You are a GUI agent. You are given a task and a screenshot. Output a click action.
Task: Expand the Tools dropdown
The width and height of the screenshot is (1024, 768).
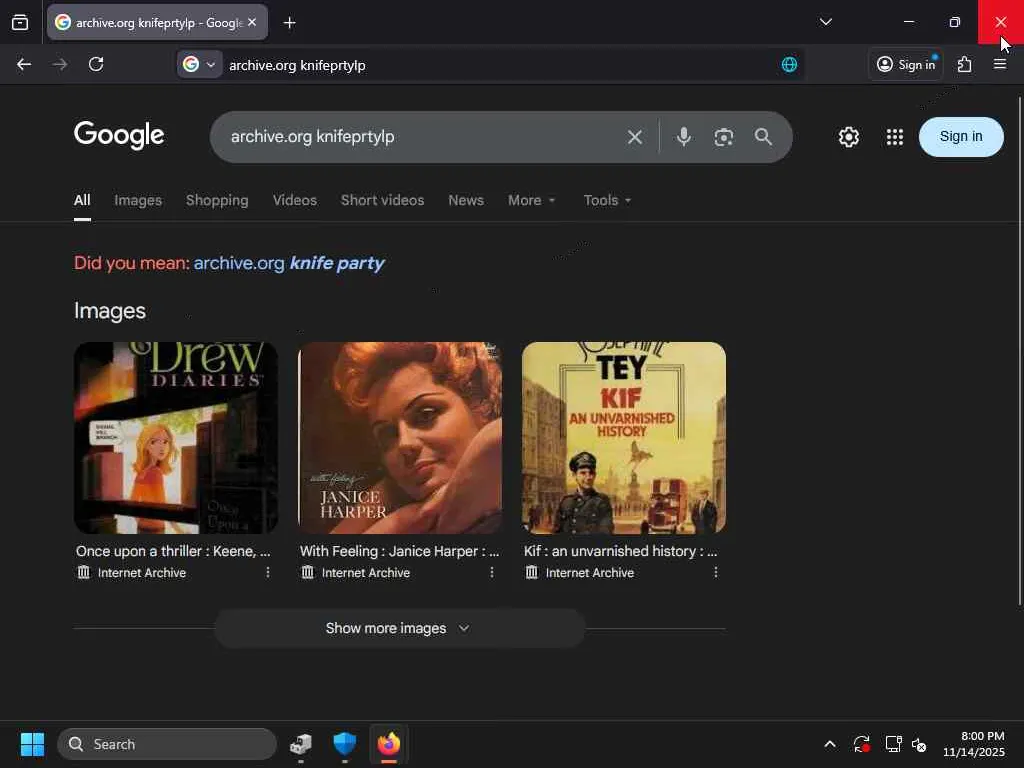[x=607, y=200]
